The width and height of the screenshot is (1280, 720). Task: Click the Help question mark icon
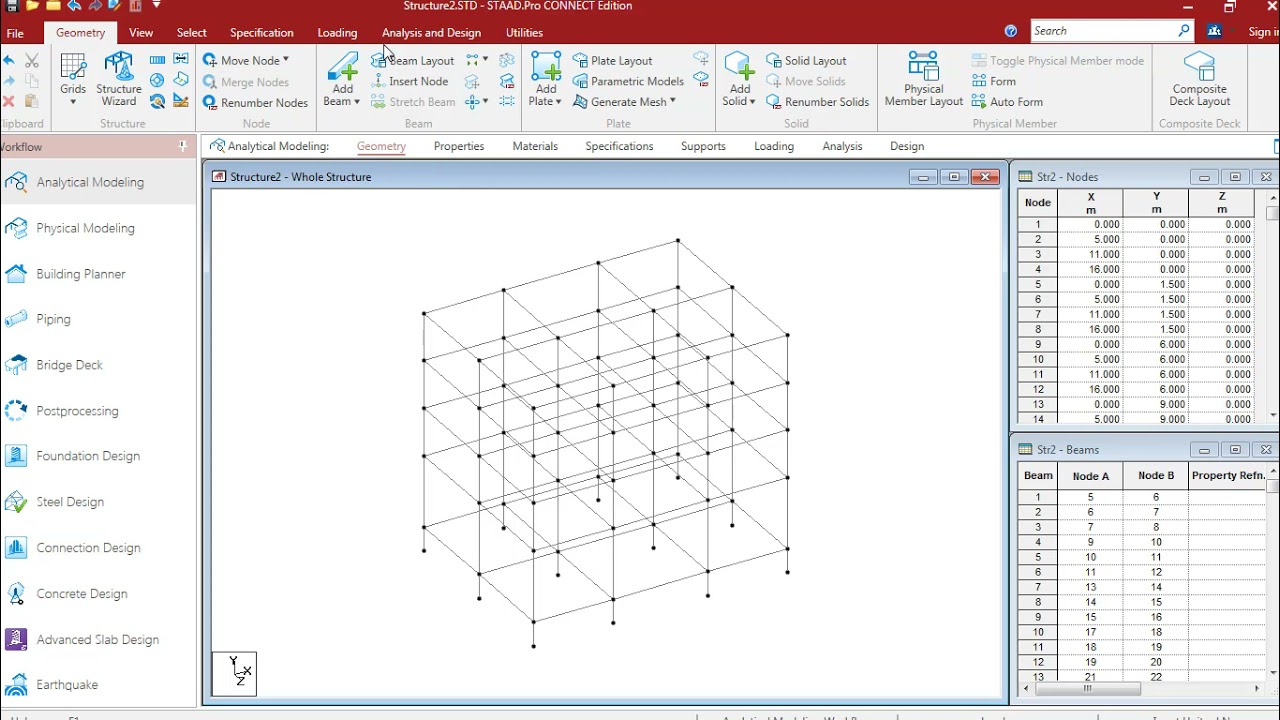coord(1011,31)
